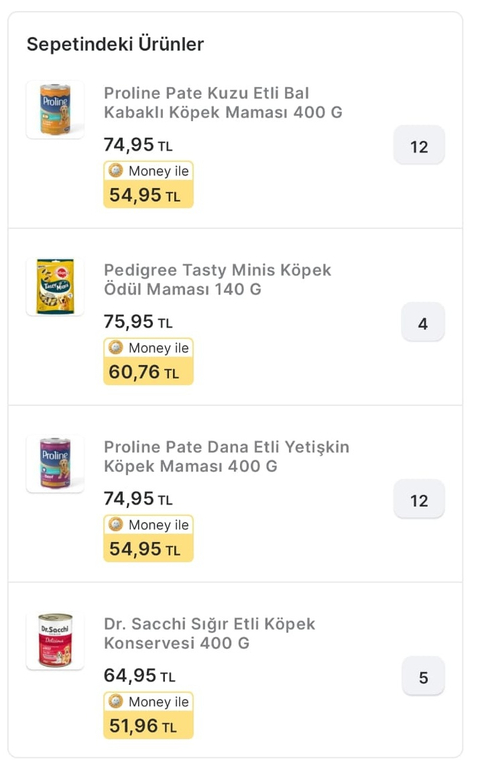Open the Dr. Sacchi can thumbnail
Viewport: 480px width, 766px height.
[x=55, y=640]
